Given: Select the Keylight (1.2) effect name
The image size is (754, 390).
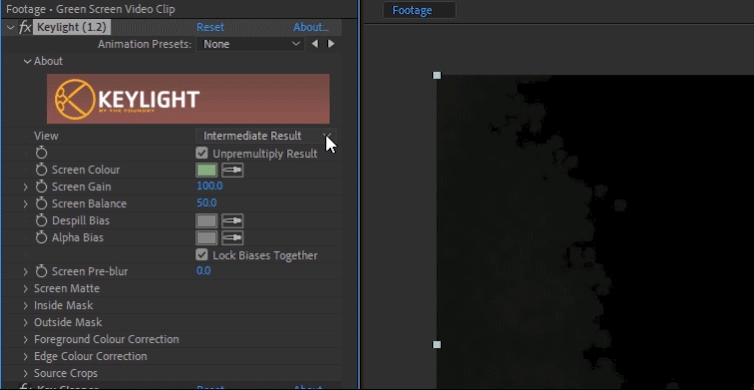Looking at the screenshot, I should tap(72, 27).
